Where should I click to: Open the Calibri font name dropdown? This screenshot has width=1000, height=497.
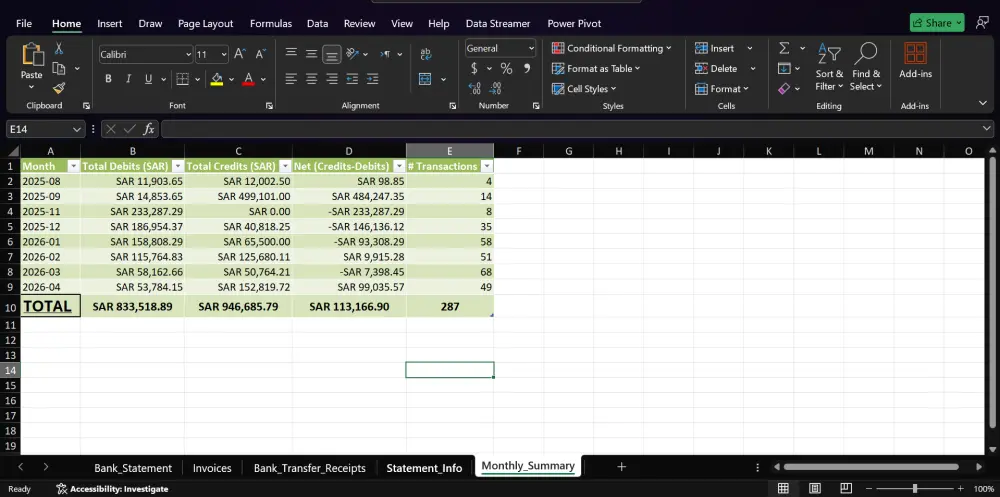[188, 54]
